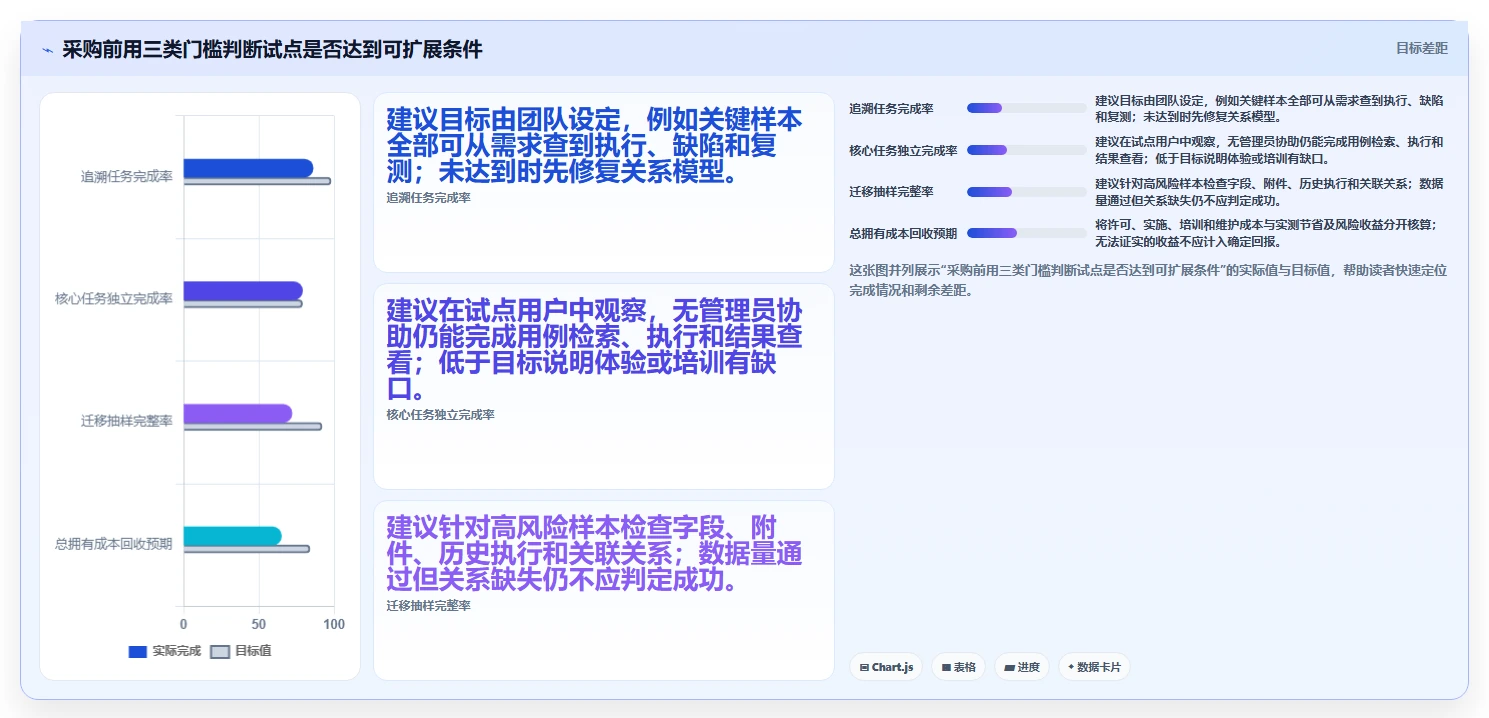Click the 核心任务独立完成率 caption under the second card
The height and width of the screenshot is (718, 1489).
440,415
